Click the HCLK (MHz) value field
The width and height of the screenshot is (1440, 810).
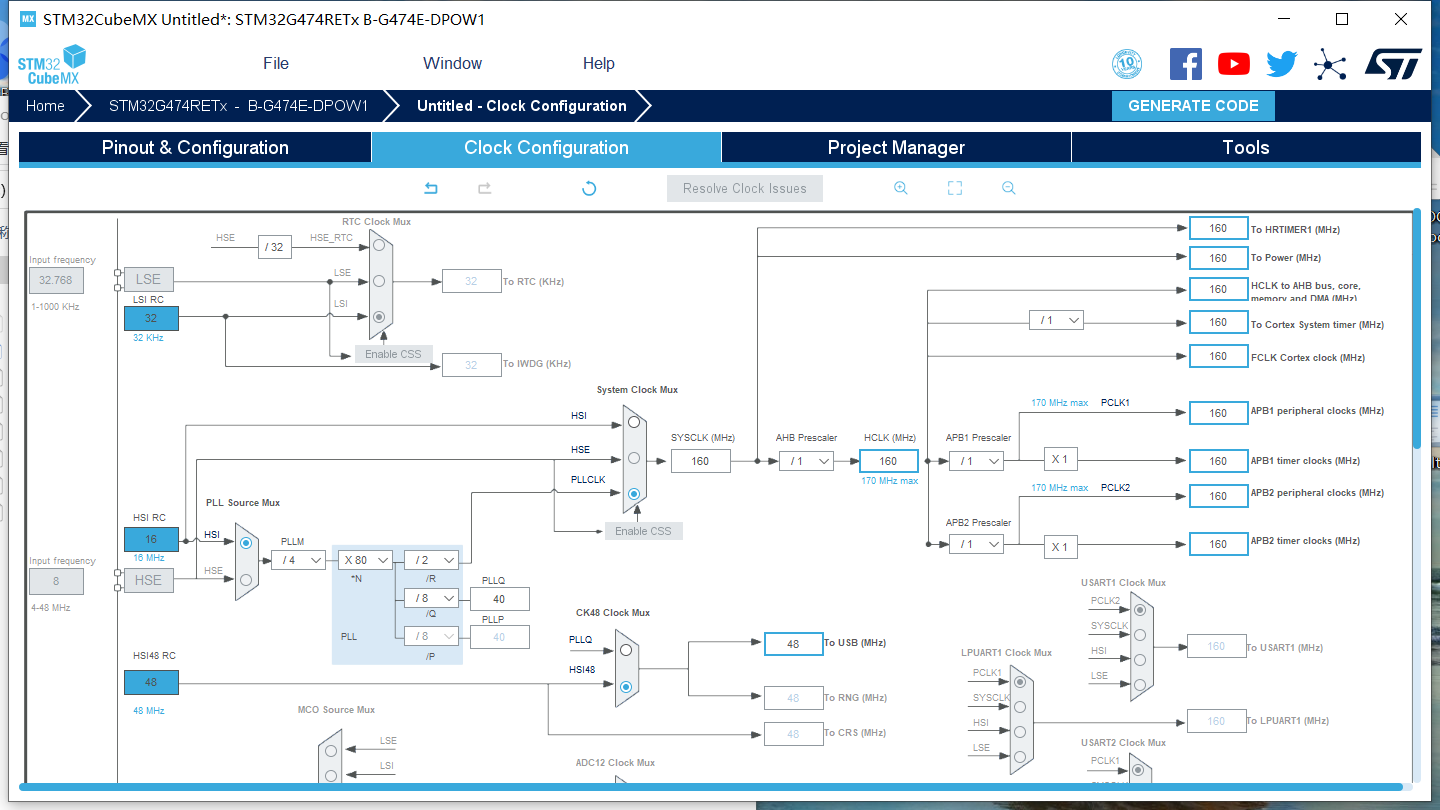(888, 461)
